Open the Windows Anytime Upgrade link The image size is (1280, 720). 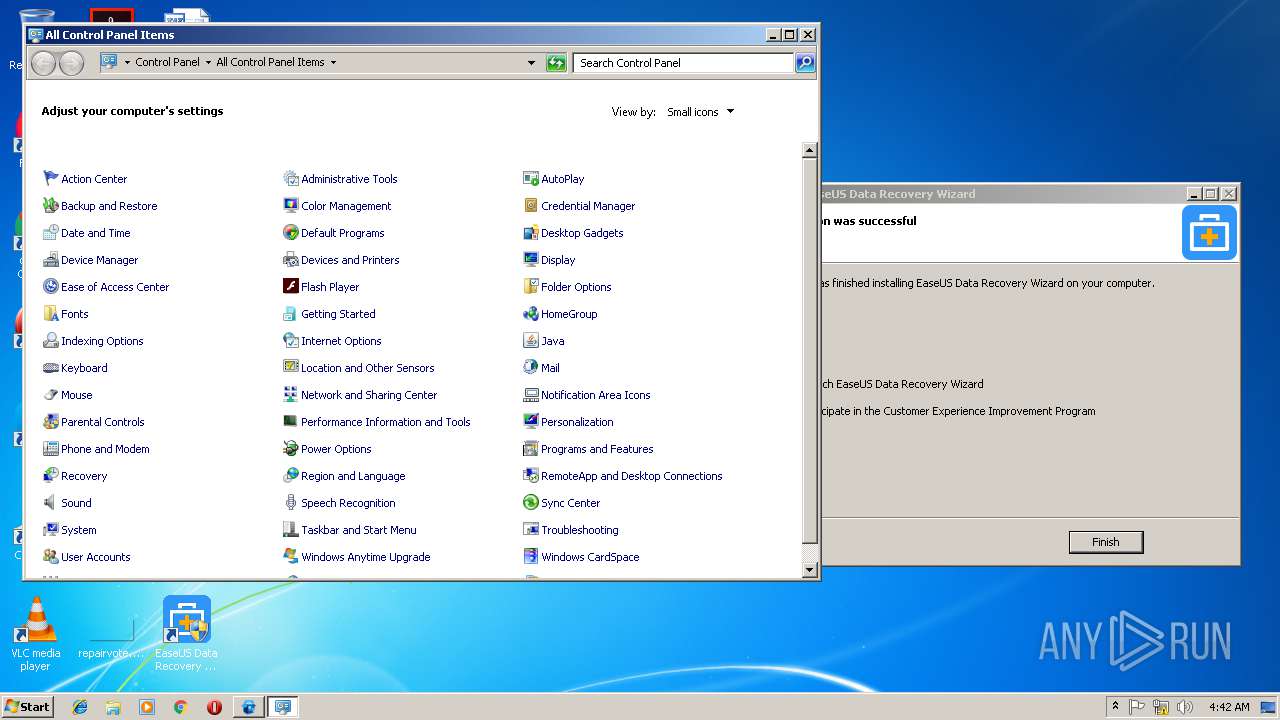point(366,557)
